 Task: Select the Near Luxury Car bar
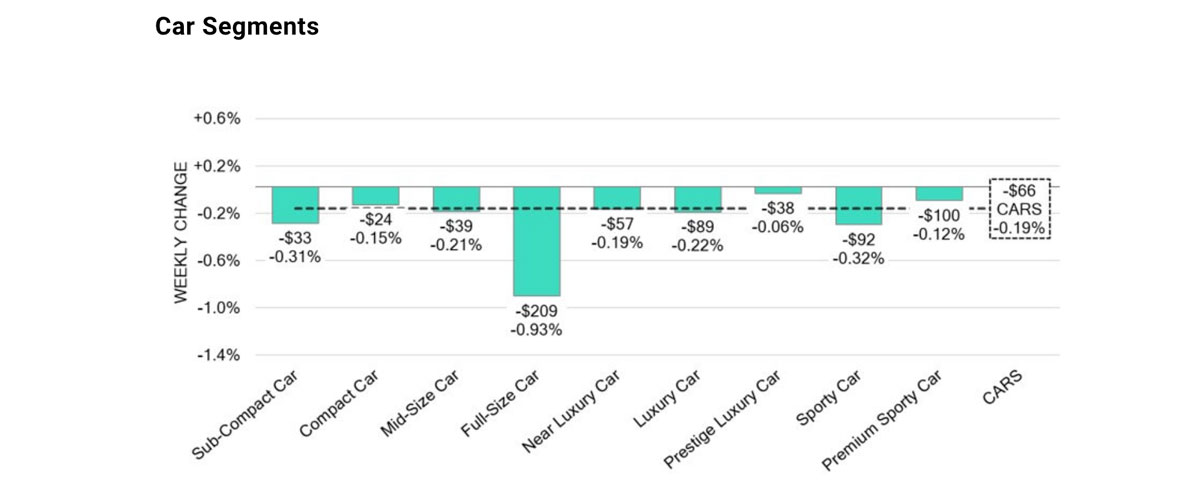617,198
